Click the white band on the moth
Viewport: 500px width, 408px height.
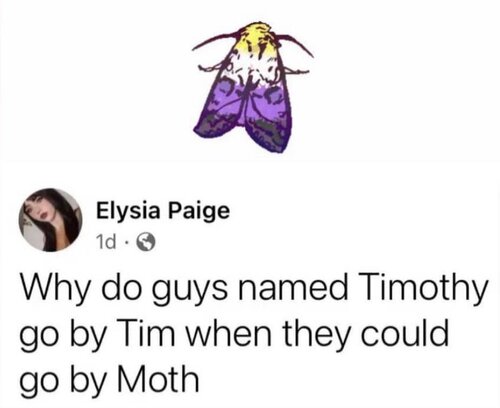click(254, 70)
